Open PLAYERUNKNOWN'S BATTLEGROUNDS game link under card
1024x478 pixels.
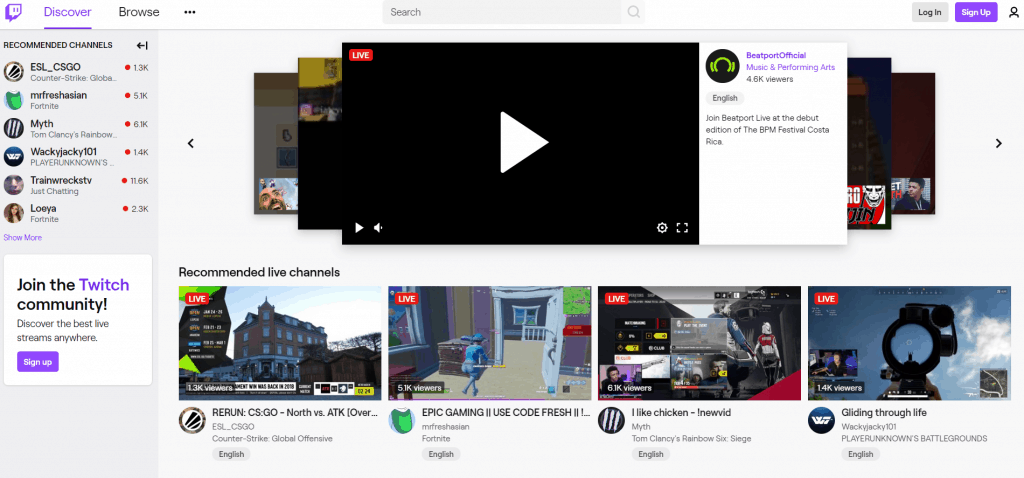(914, 439)
